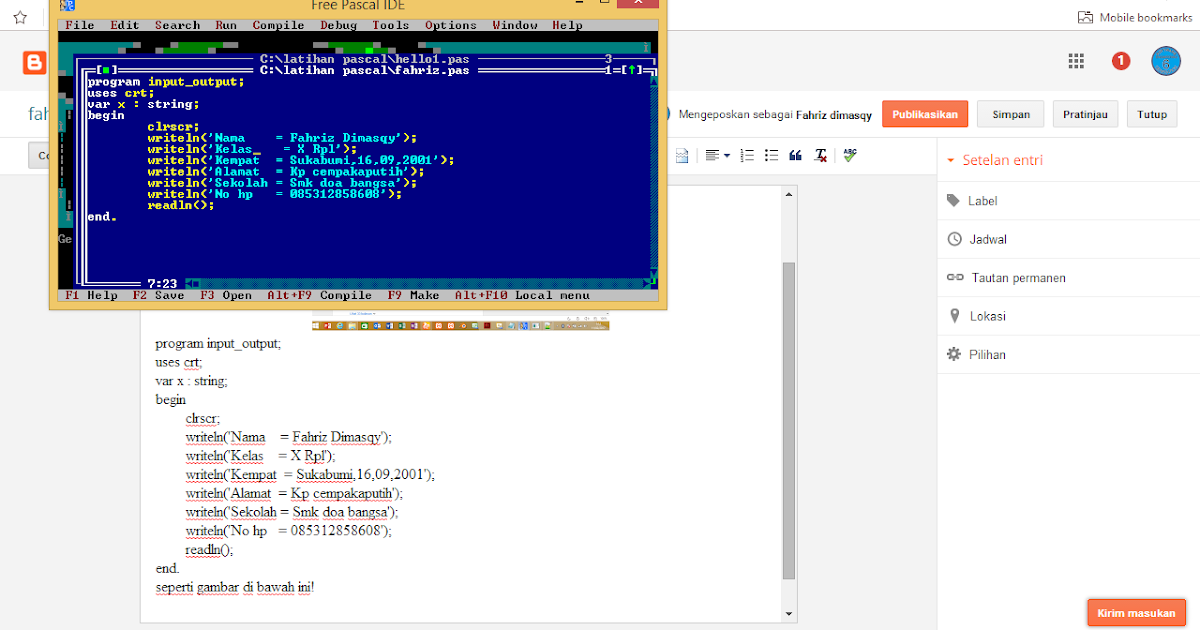Click 'readln();' line in blog editor
The width and height of the screenshot is (1200, 630).
coord(208,549)
